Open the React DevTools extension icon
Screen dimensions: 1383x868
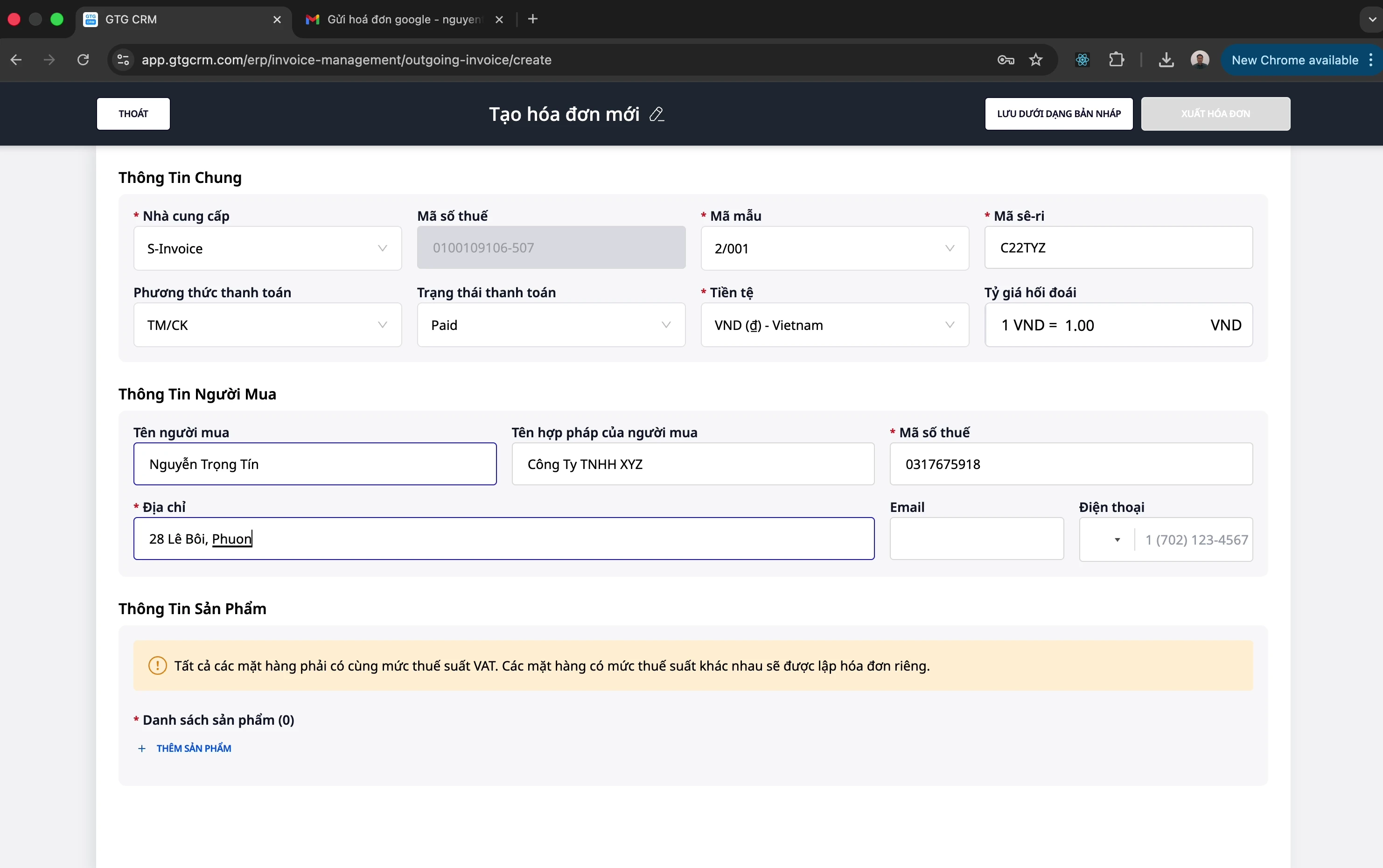tap(1083, 60)
